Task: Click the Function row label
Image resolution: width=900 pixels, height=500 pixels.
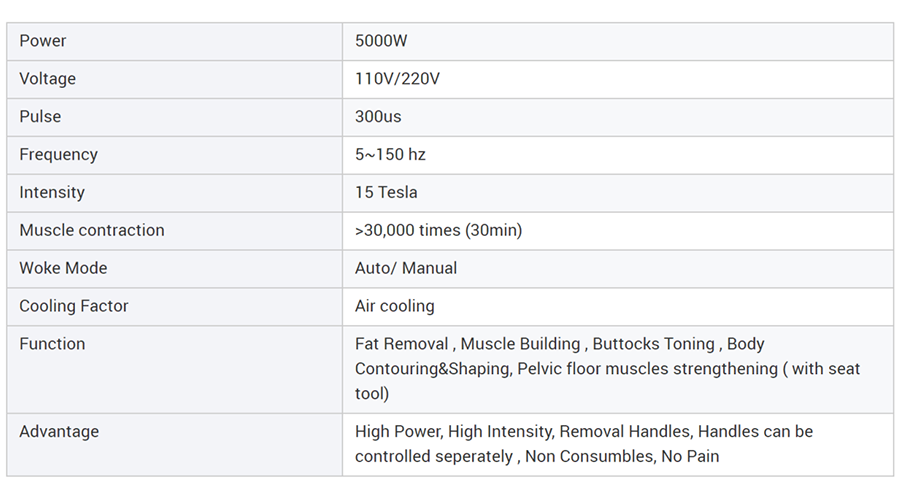Action: 52,344
